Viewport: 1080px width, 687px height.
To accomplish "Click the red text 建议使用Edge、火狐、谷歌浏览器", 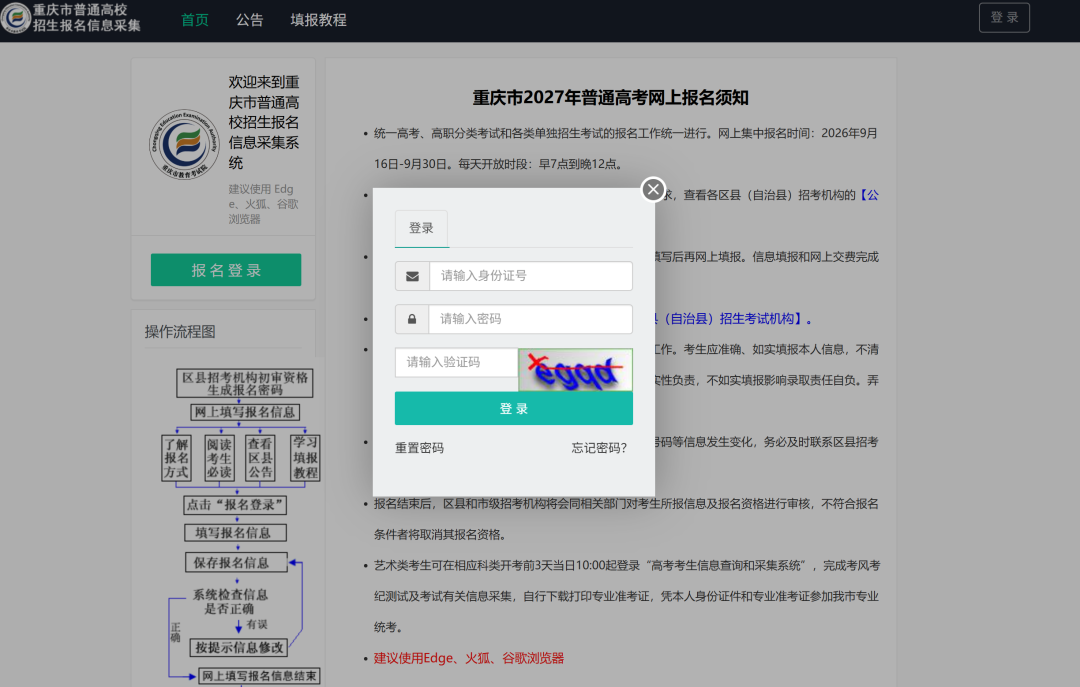I will (x=468, y=658).
